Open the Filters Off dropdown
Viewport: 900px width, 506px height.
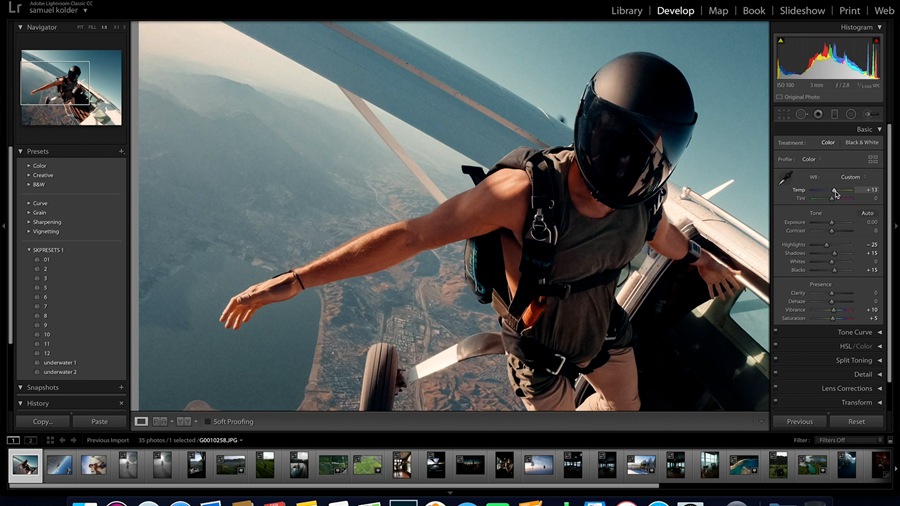[x=849, y=440]
